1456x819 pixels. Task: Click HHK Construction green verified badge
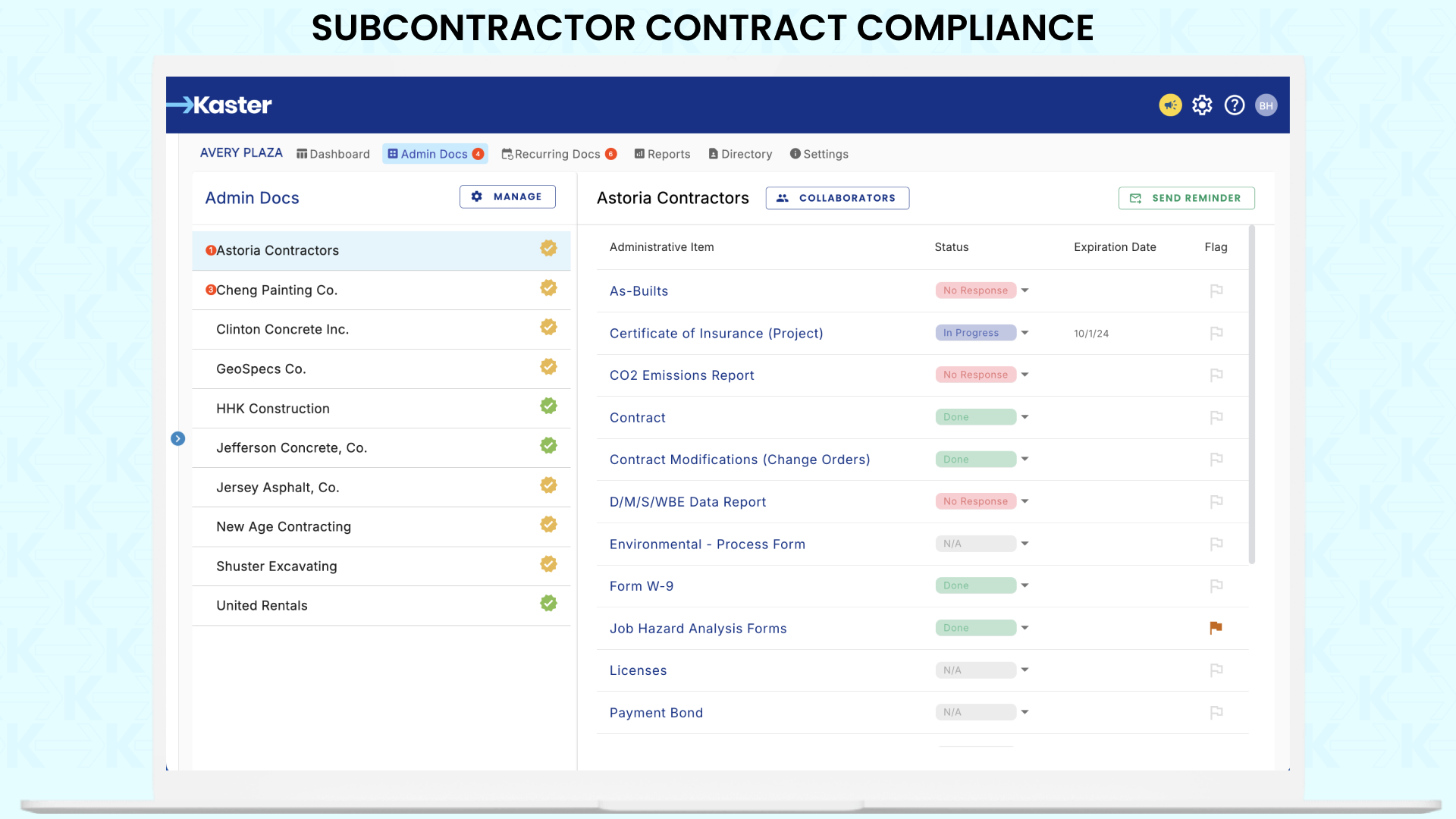(x=548, y=406)
